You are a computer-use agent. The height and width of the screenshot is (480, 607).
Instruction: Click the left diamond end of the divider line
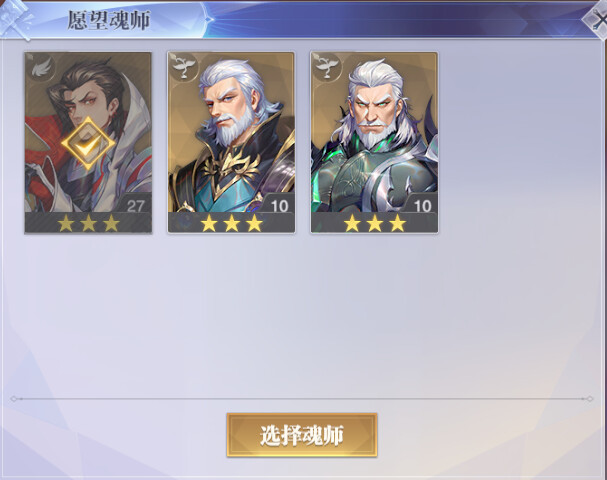point(14,399)
